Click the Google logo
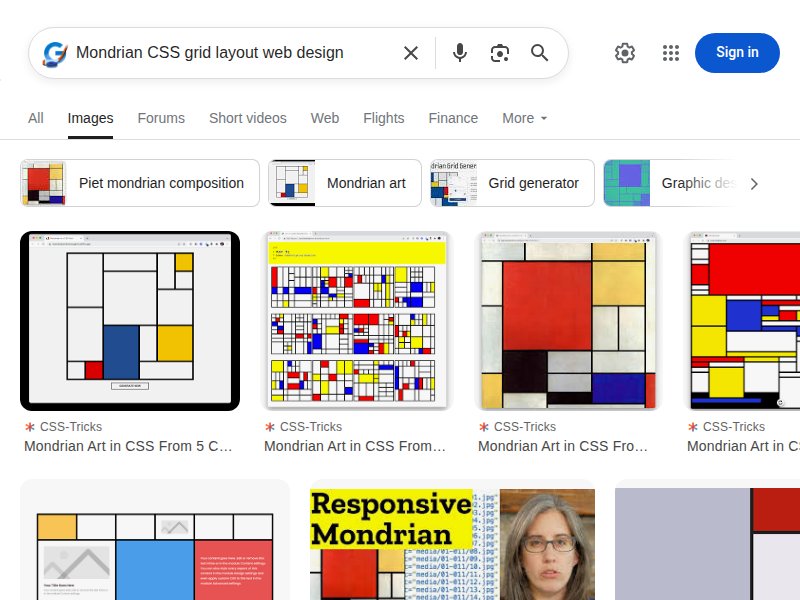Image resolution: width=800 pixels, height=600 pixels. point(57,52)
